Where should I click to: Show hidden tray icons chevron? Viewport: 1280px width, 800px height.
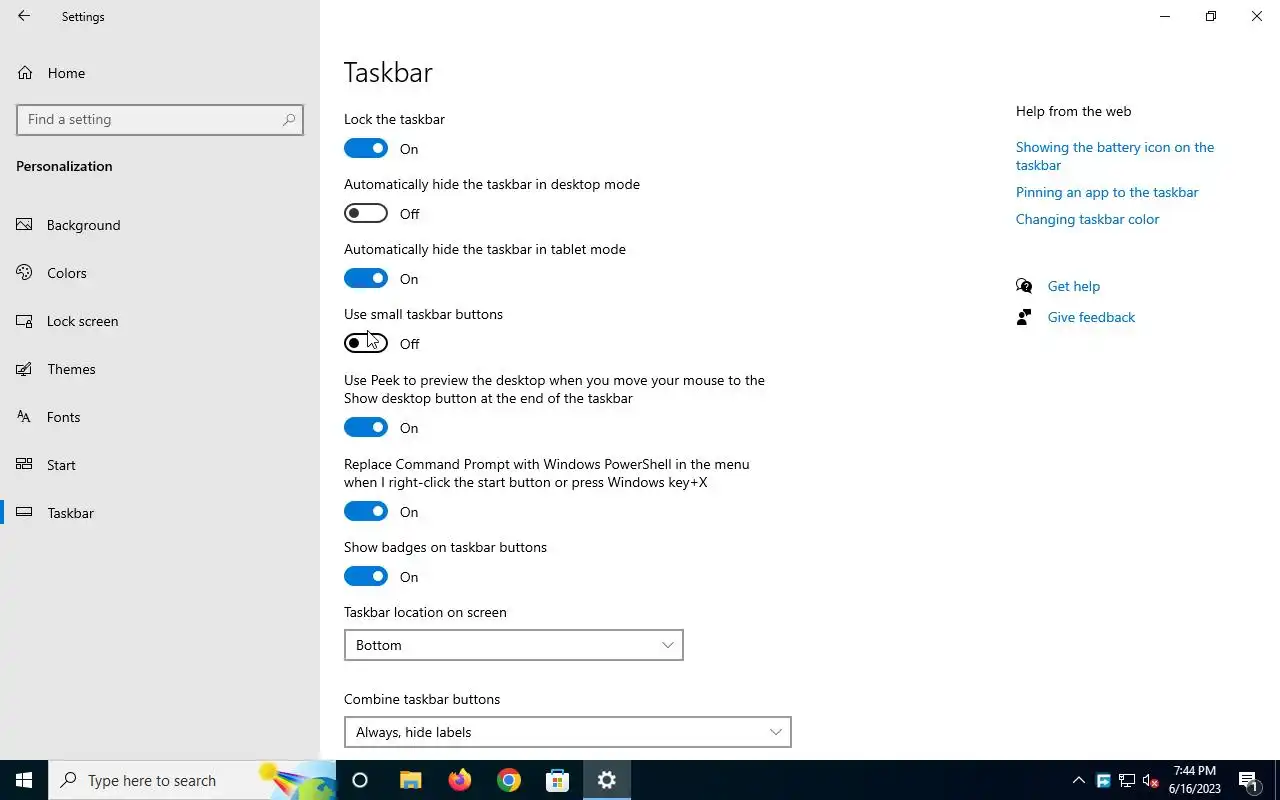(1078, 780)
